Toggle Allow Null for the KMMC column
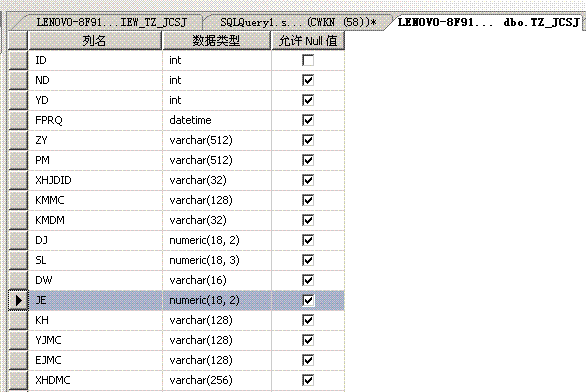The width and height of the screenshot is (586, 392). (x=308, y=200)
